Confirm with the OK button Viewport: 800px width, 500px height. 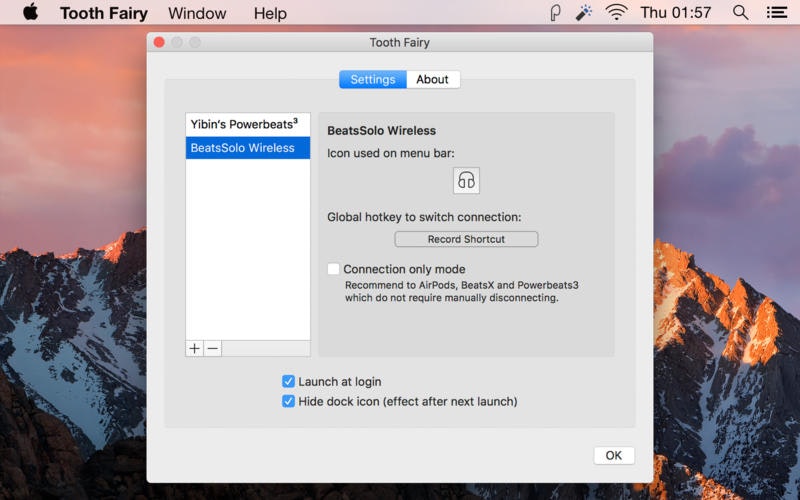[x=614, y=456]
